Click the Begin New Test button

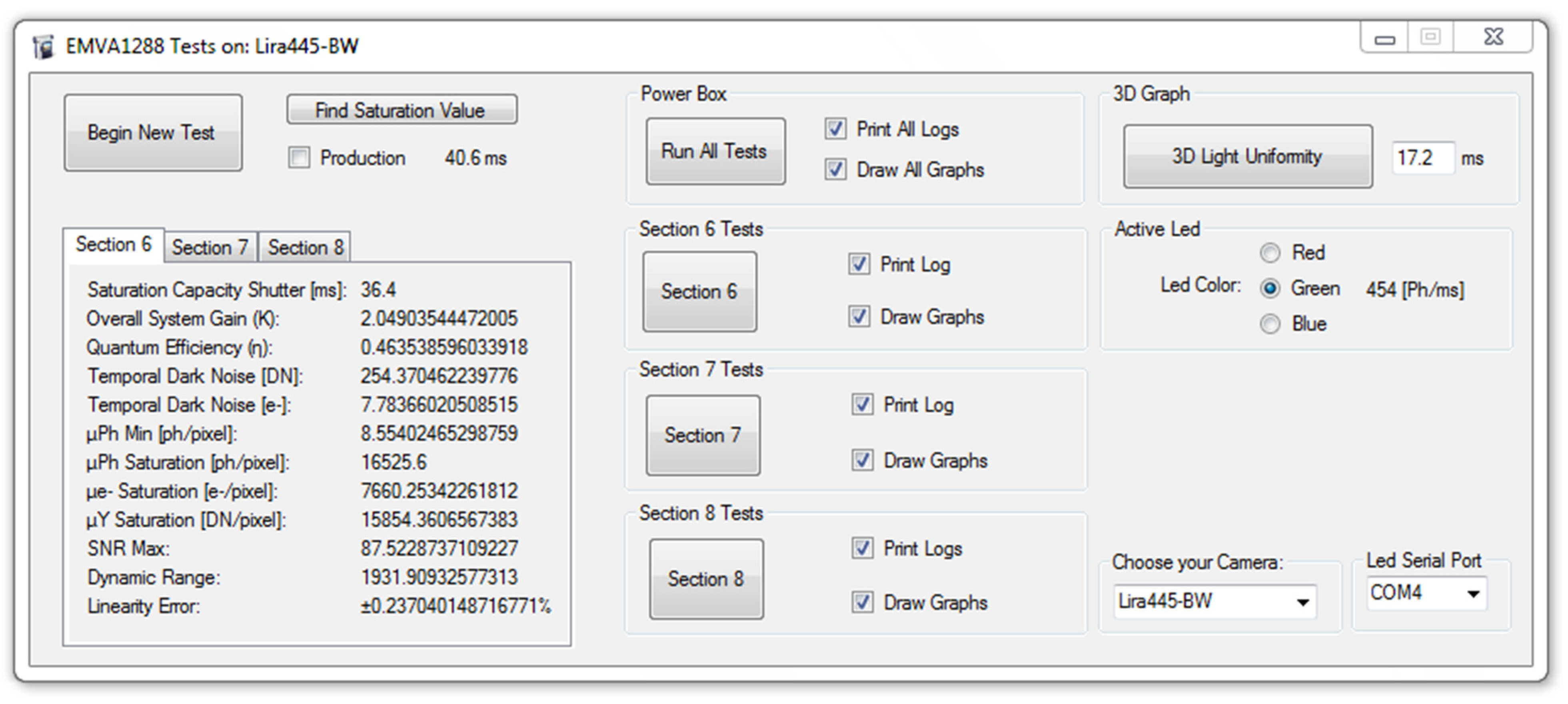153,133
